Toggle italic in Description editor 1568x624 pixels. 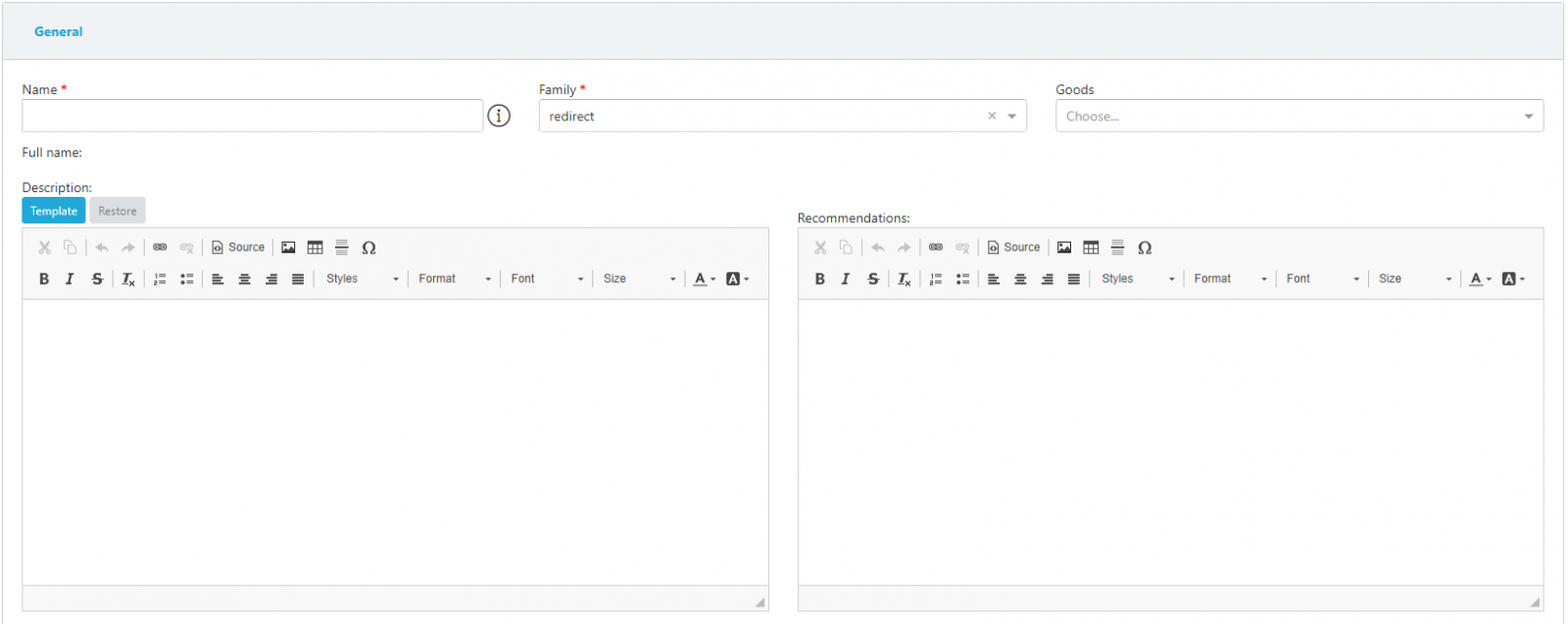(x=70, y=279)
